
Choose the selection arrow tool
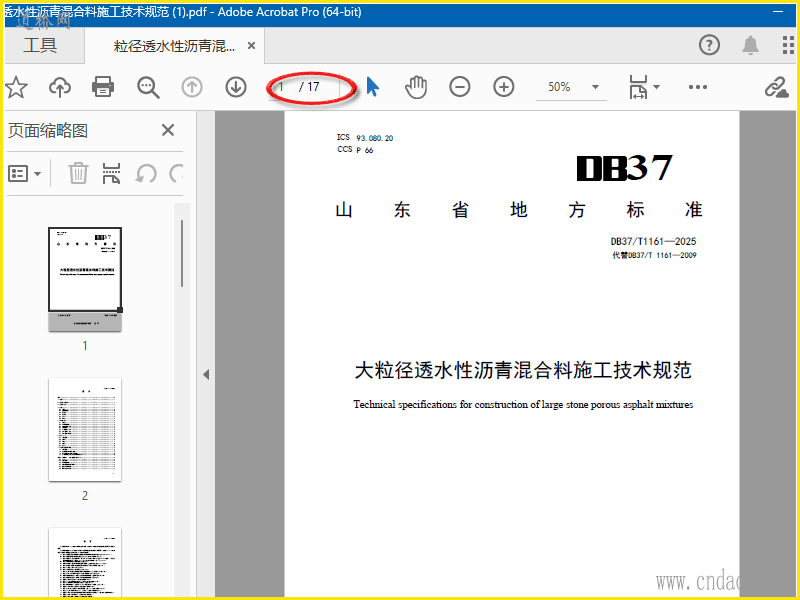(373, 87)
